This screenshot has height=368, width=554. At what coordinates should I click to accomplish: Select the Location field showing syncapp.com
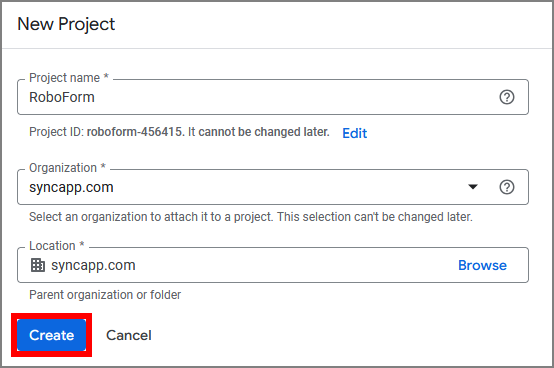click(x=273, y=265)
